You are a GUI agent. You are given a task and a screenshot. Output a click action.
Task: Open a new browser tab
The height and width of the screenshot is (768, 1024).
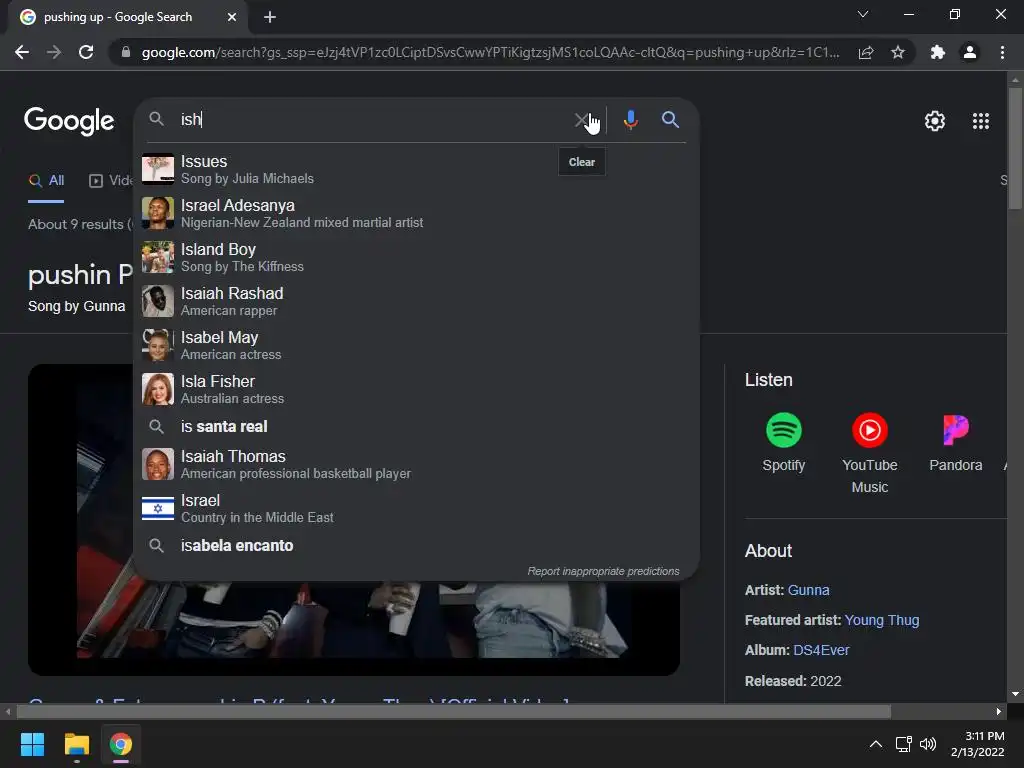pyautogui.click(x=270, y=18)
